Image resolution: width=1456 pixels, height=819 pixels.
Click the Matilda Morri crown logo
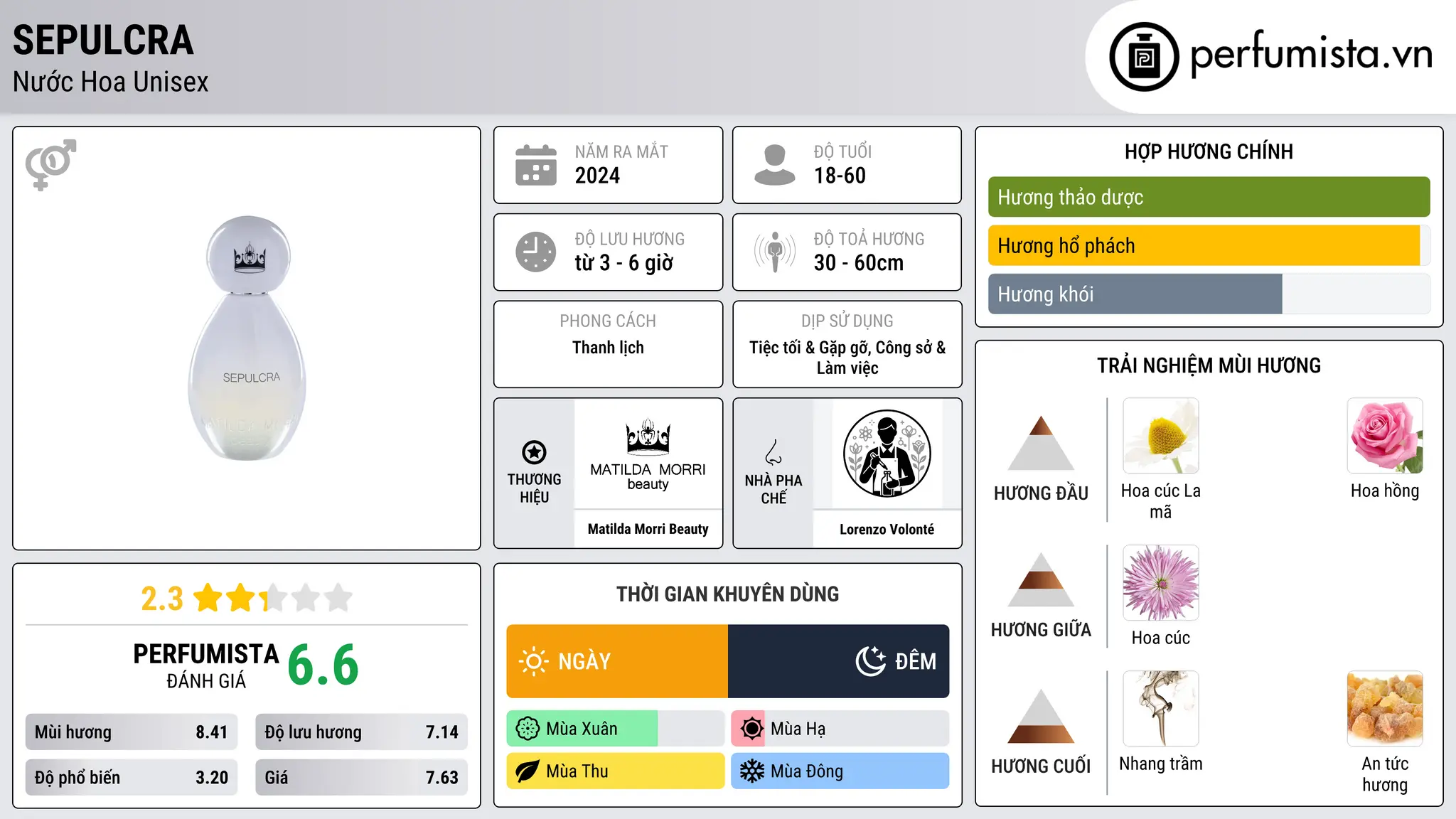[x=648, y=436]
